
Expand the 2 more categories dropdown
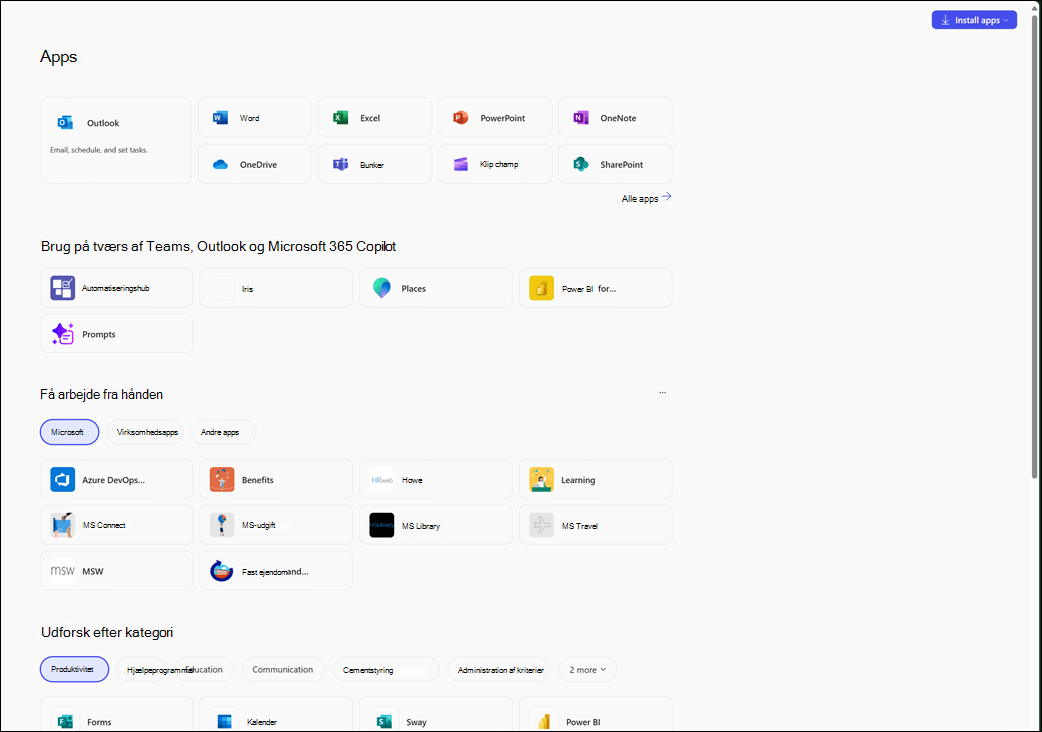587,670
